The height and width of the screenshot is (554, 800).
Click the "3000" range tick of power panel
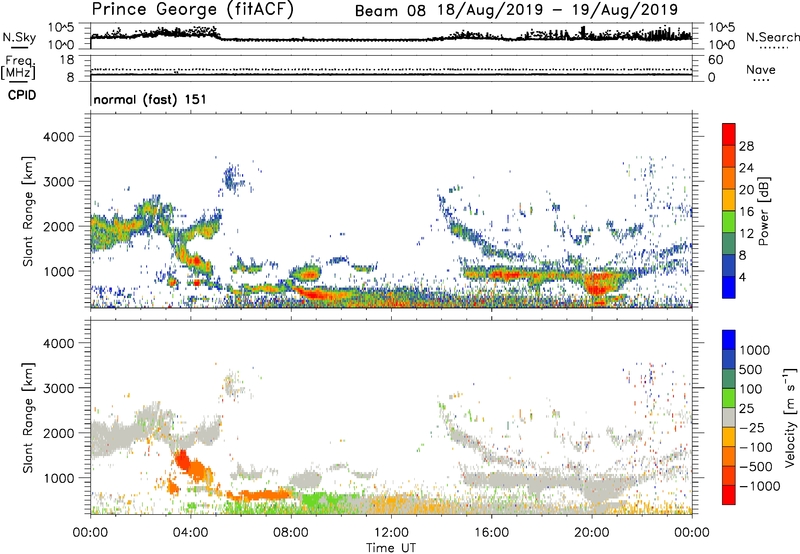click(58, 182)
